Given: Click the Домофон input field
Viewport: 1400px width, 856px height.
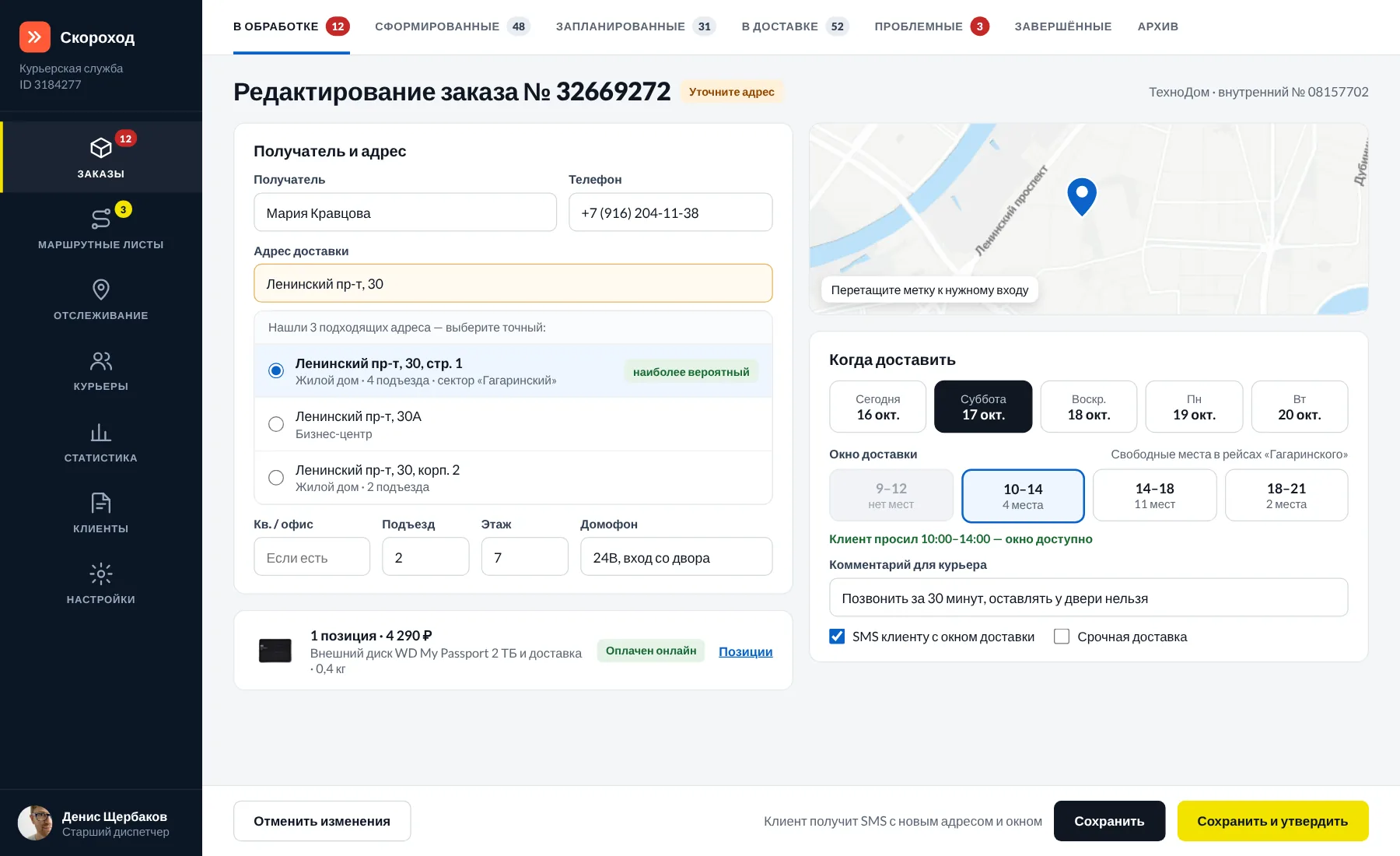Looking at the screenshot, I should [x=677, y=557].
